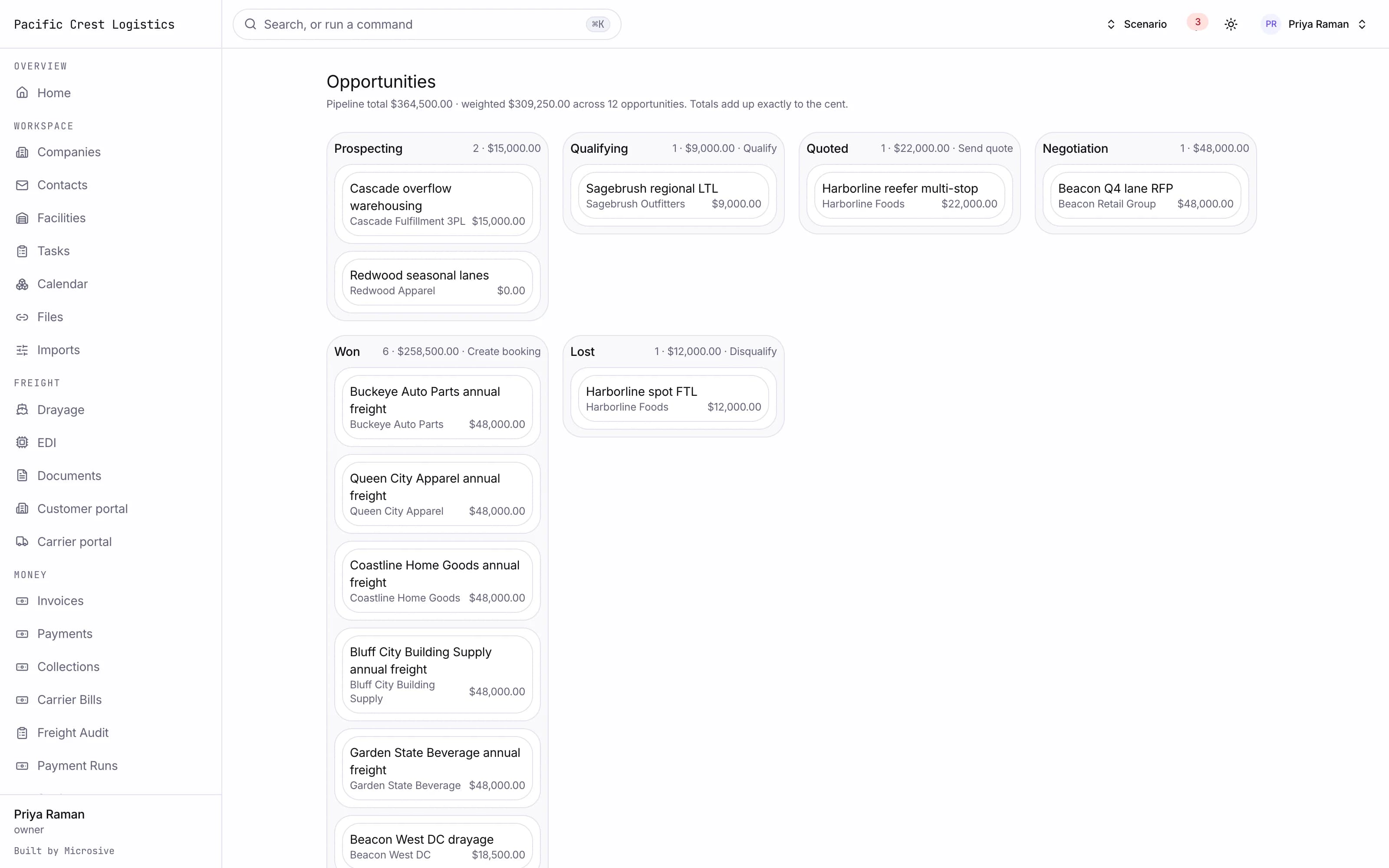This screenshot has height=868, width=1389.
Task: Click Disqualify in Lost column
Action: 753,352
